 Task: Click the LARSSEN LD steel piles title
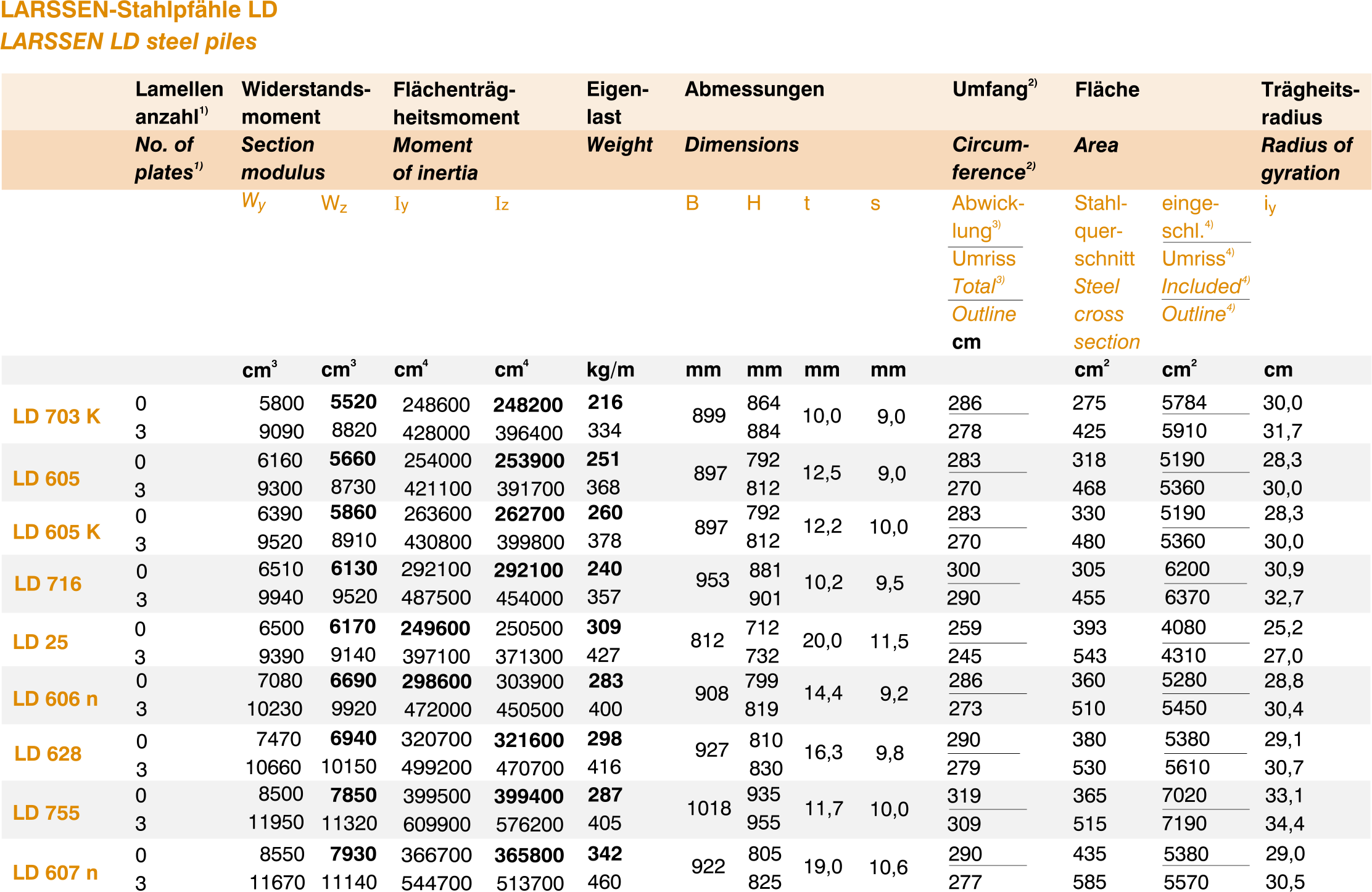tap(128, 41)
